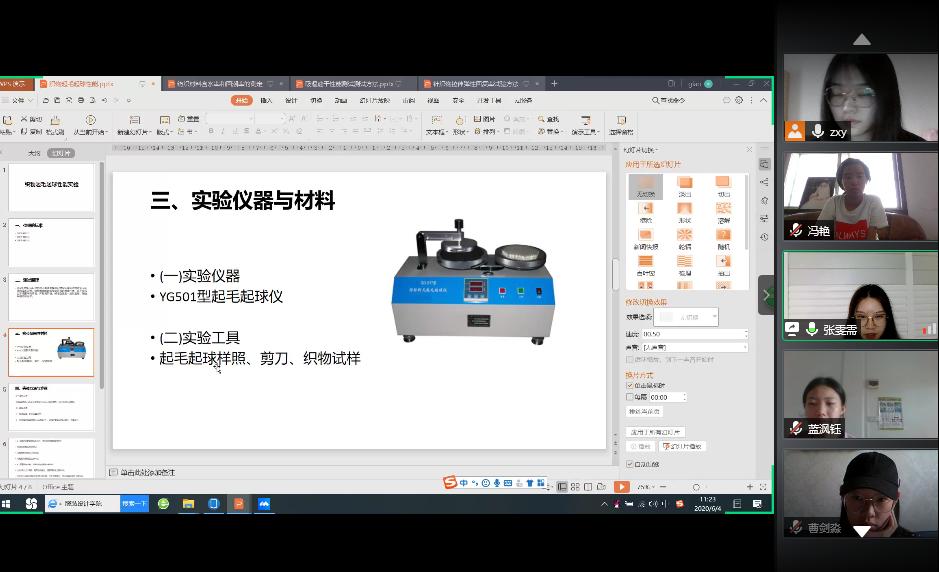Toggle the auto preview checkbox
The image size is (939, 572).
pos(629,464)
